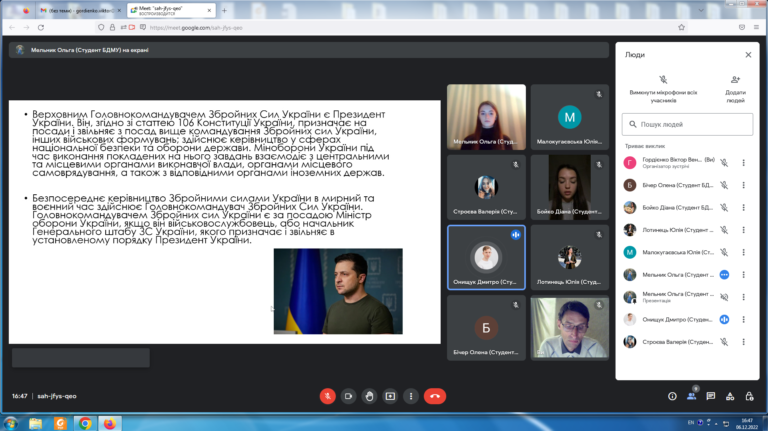Open the present screen button
This screenshot has height=431, width=768.
[390, 396]
